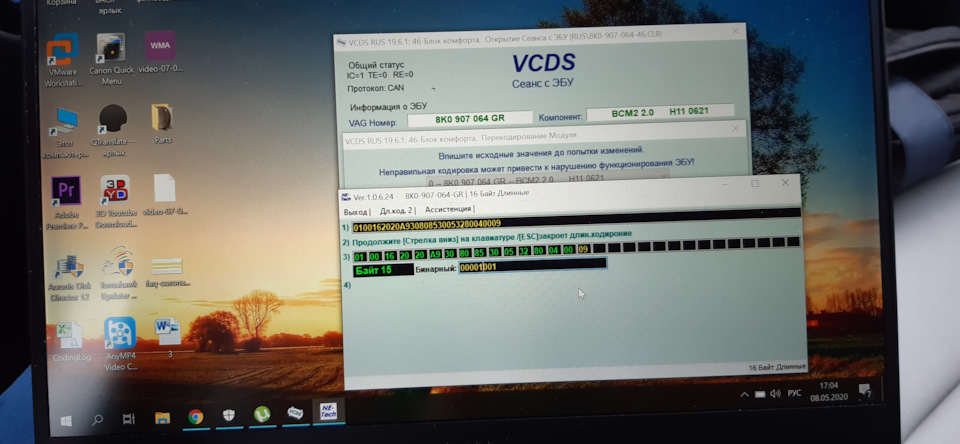Image resolution: width=960 pixels, height=444 pixels.
Task: Select the WMA video-07-0 file icon
Action: [x=160, y=52]
